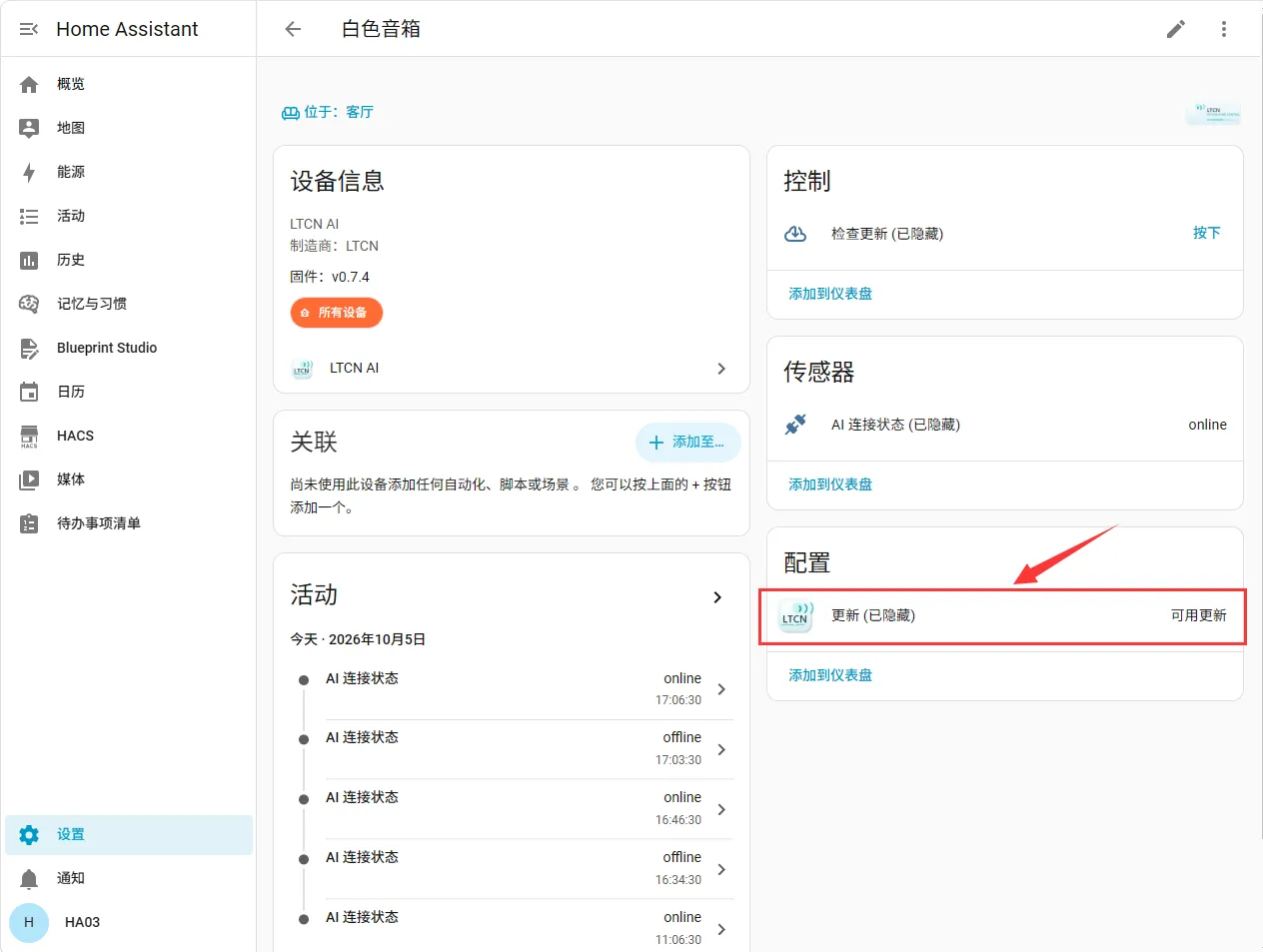Open the AI 连接状态 (已隐藏) sensor label
The image size is (1263, 952).
pos(895,425)
